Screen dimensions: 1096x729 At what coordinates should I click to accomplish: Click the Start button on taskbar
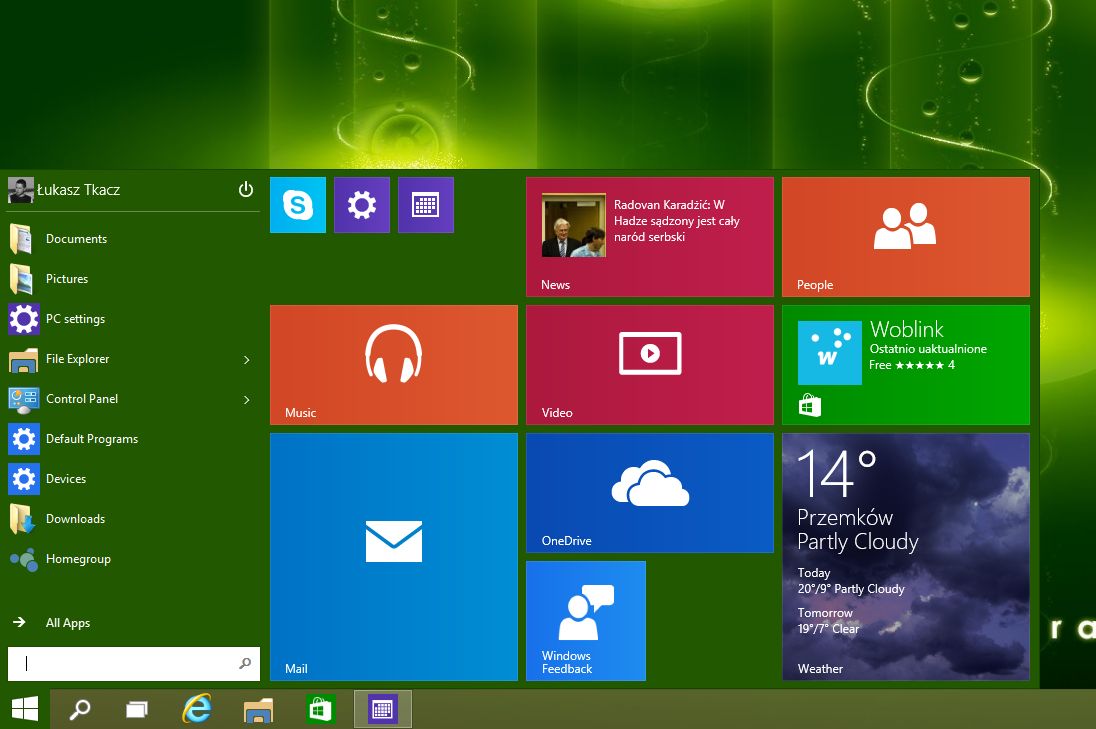click(25, 709)
